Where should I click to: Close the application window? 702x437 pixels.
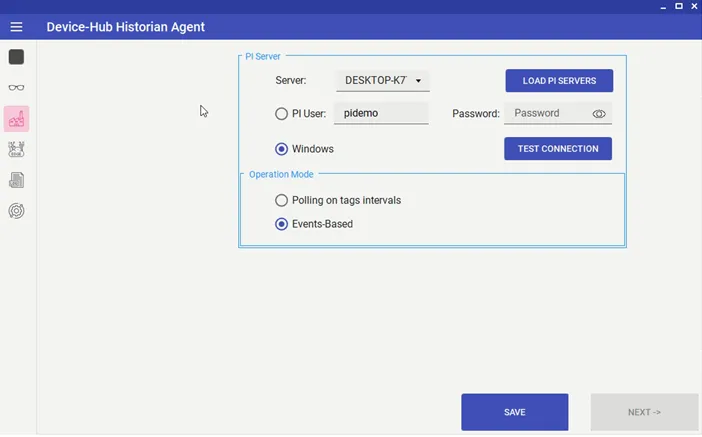[x=694, y=6]
